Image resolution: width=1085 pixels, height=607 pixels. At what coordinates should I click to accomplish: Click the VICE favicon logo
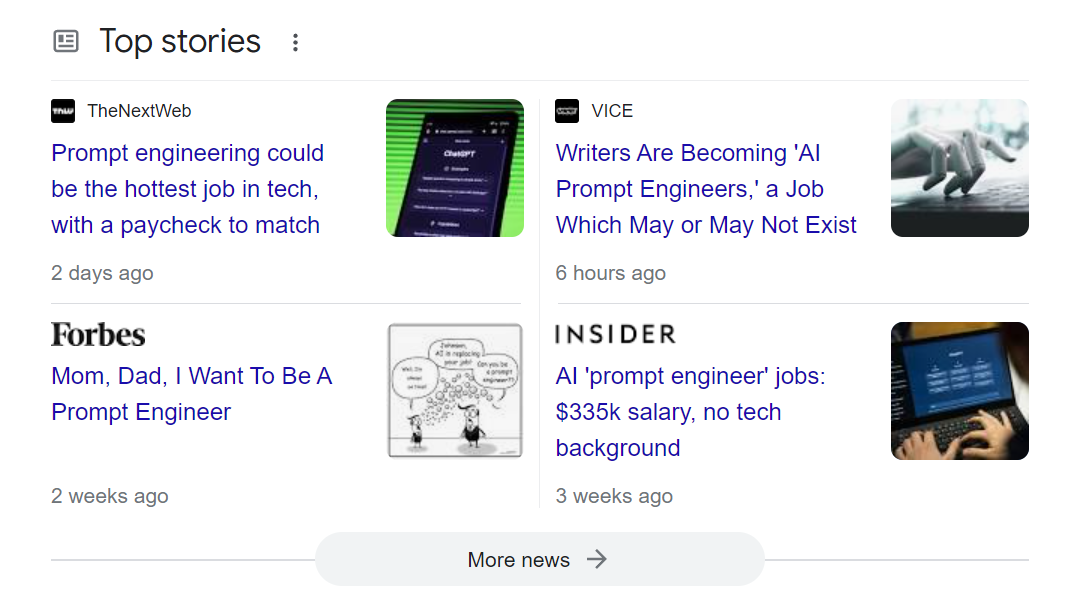tap(567, 111)
